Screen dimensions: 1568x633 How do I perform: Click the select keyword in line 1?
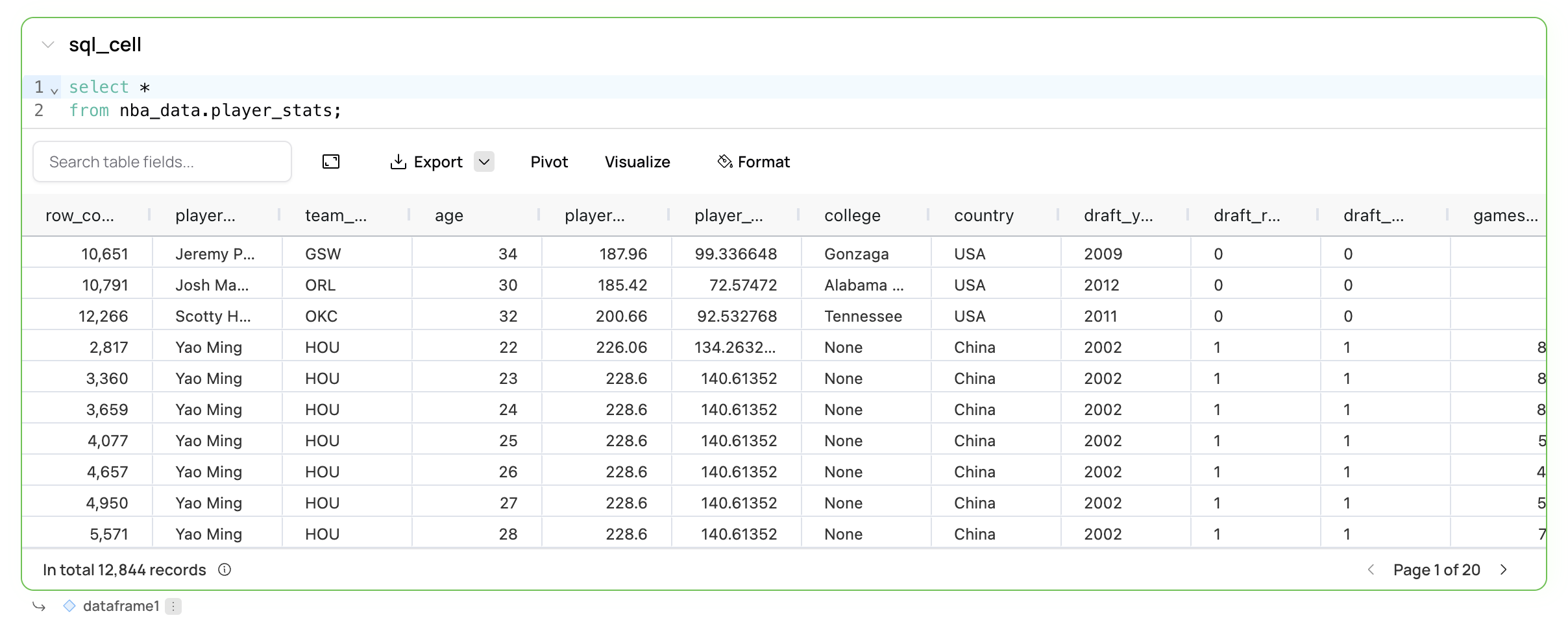99,87
